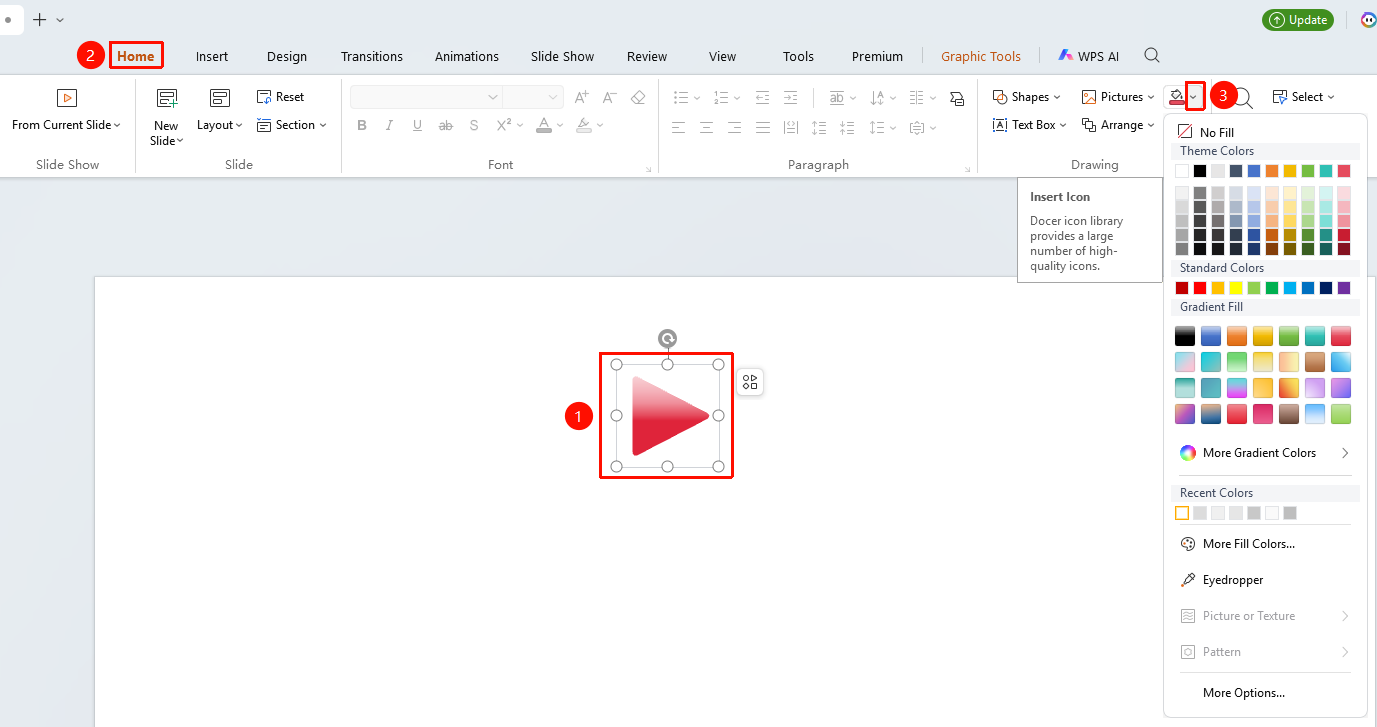Choose No Fill option

click(1206, 132)
